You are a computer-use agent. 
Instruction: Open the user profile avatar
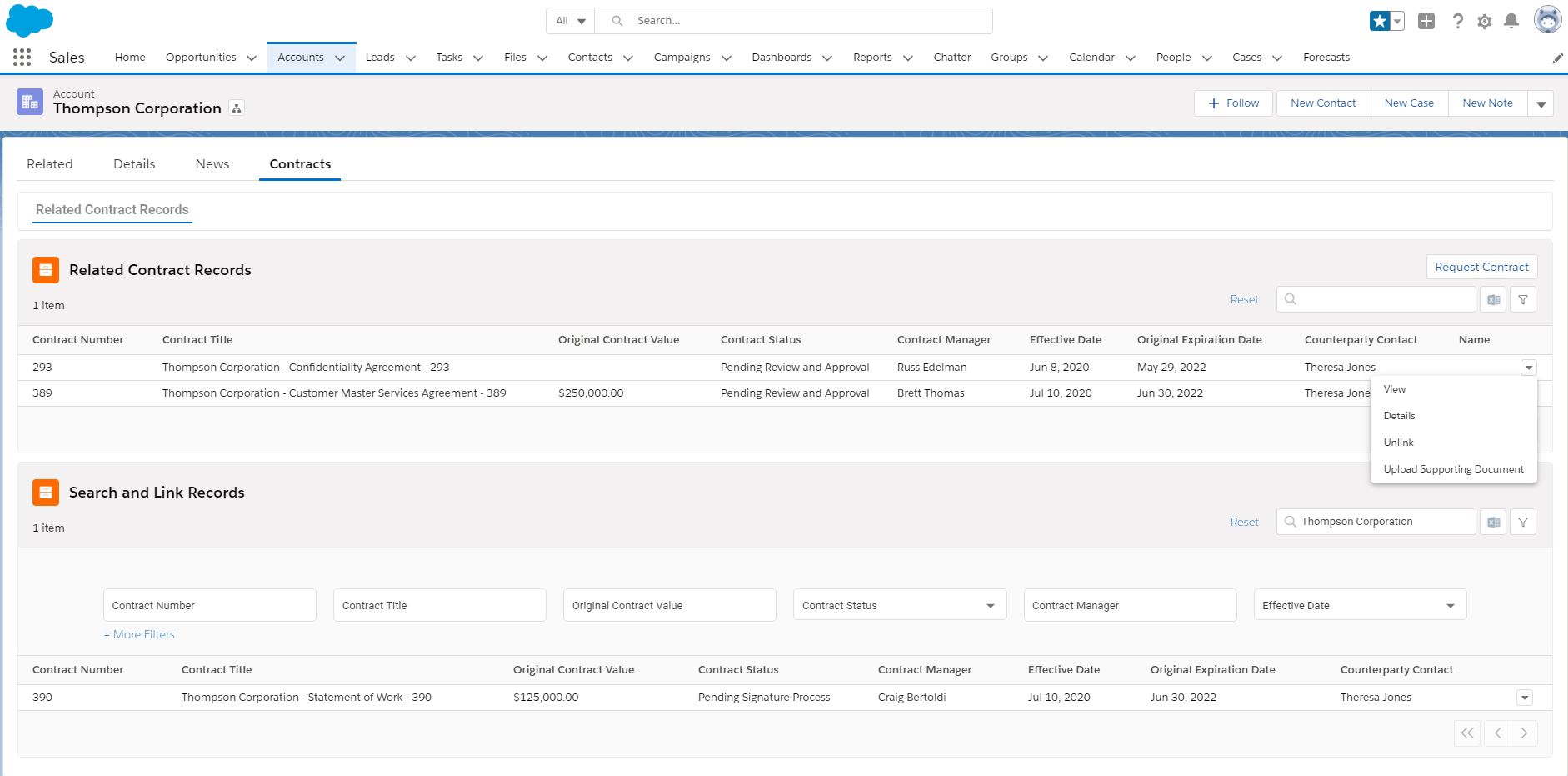(x=1547, y=20)
